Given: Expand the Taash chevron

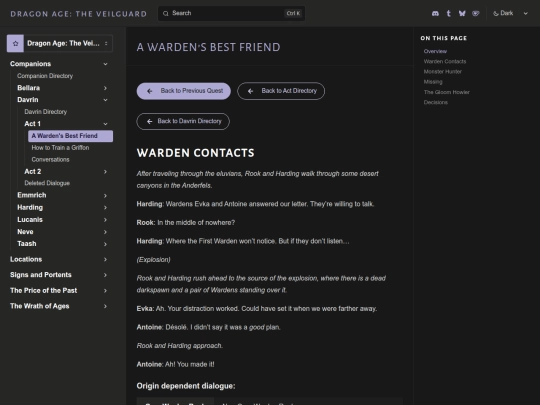Looking at the screenshot, I should [105, 244].
